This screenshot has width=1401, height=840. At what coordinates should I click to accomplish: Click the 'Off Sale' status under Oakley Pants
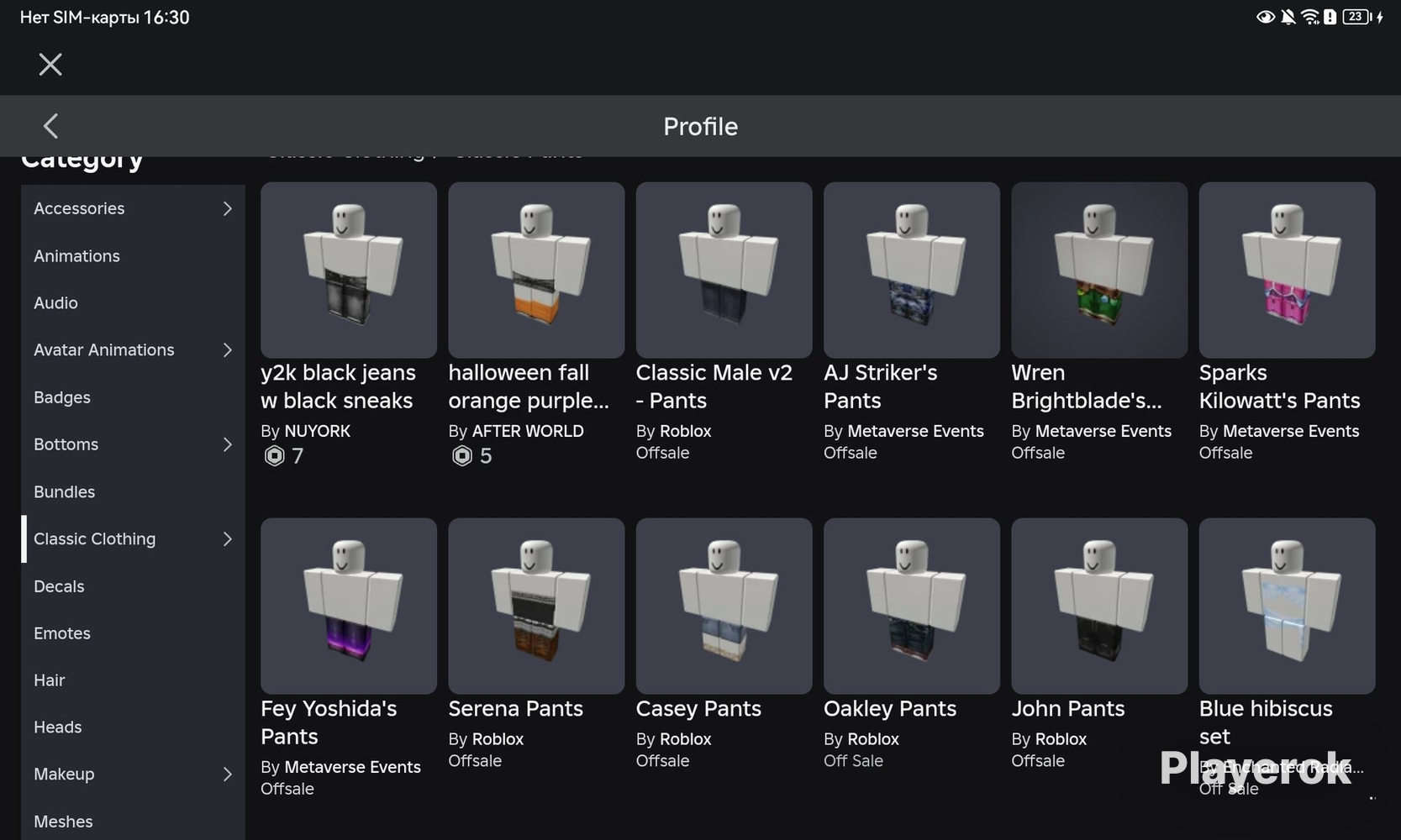[853, 761]
